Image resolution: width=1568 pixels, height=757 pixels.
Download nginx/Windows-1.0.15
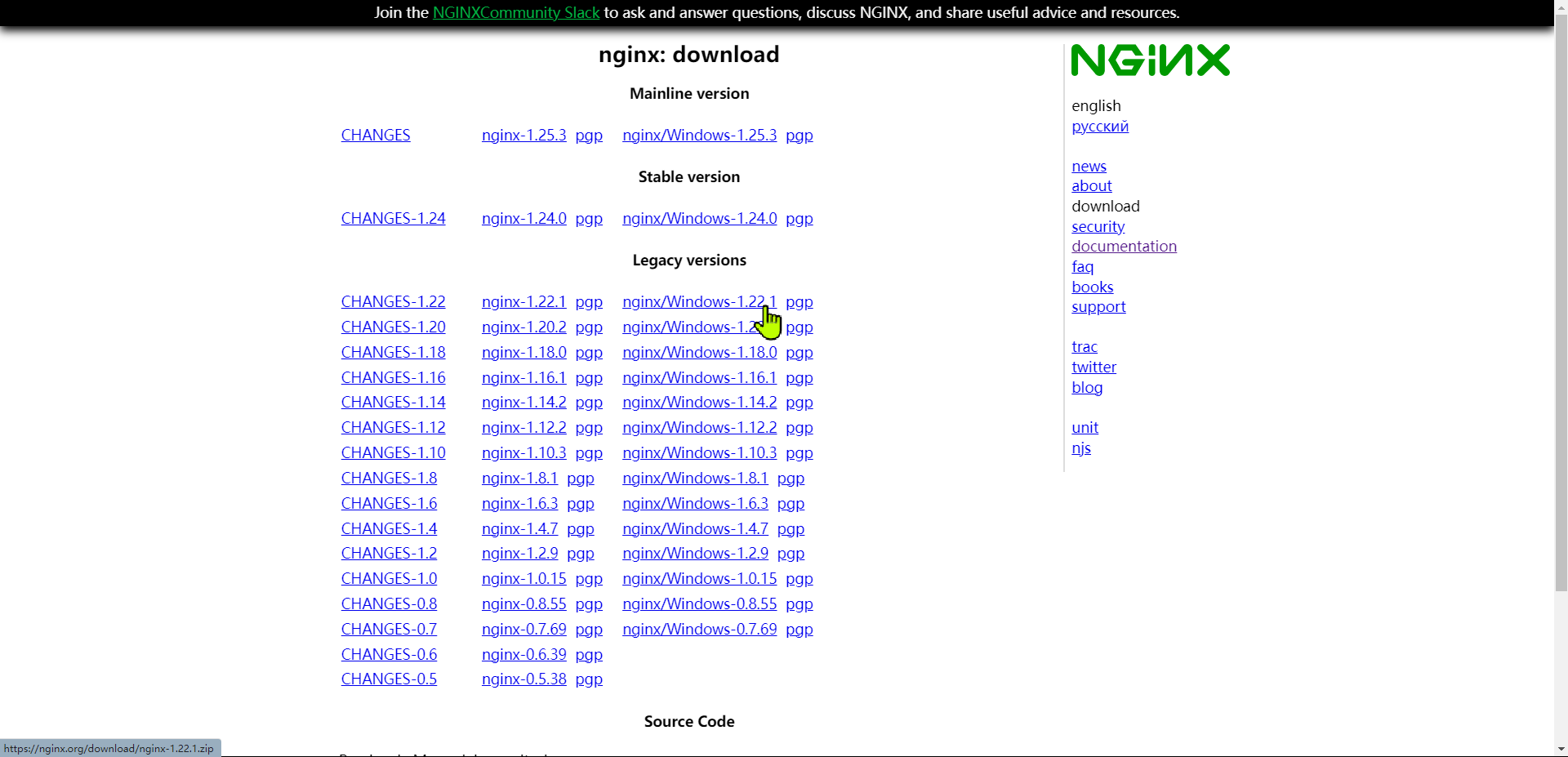700,579
